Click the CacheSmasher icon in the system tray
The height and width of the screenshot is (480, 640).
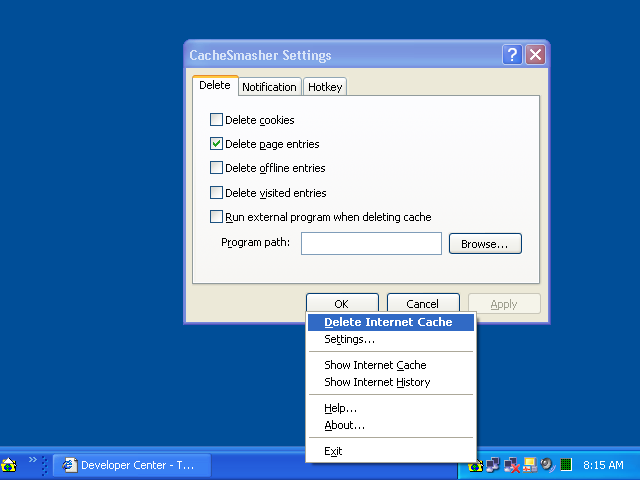476,465
